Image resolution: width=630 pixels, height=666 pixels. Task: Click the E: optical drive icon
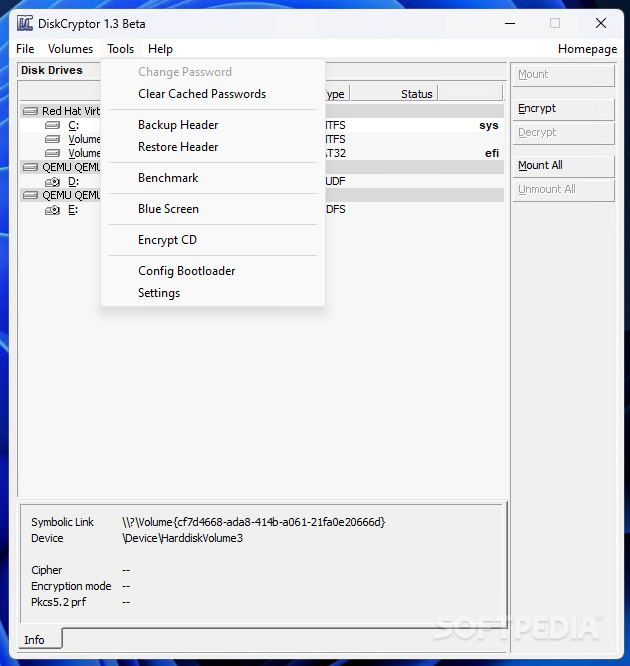53,210
